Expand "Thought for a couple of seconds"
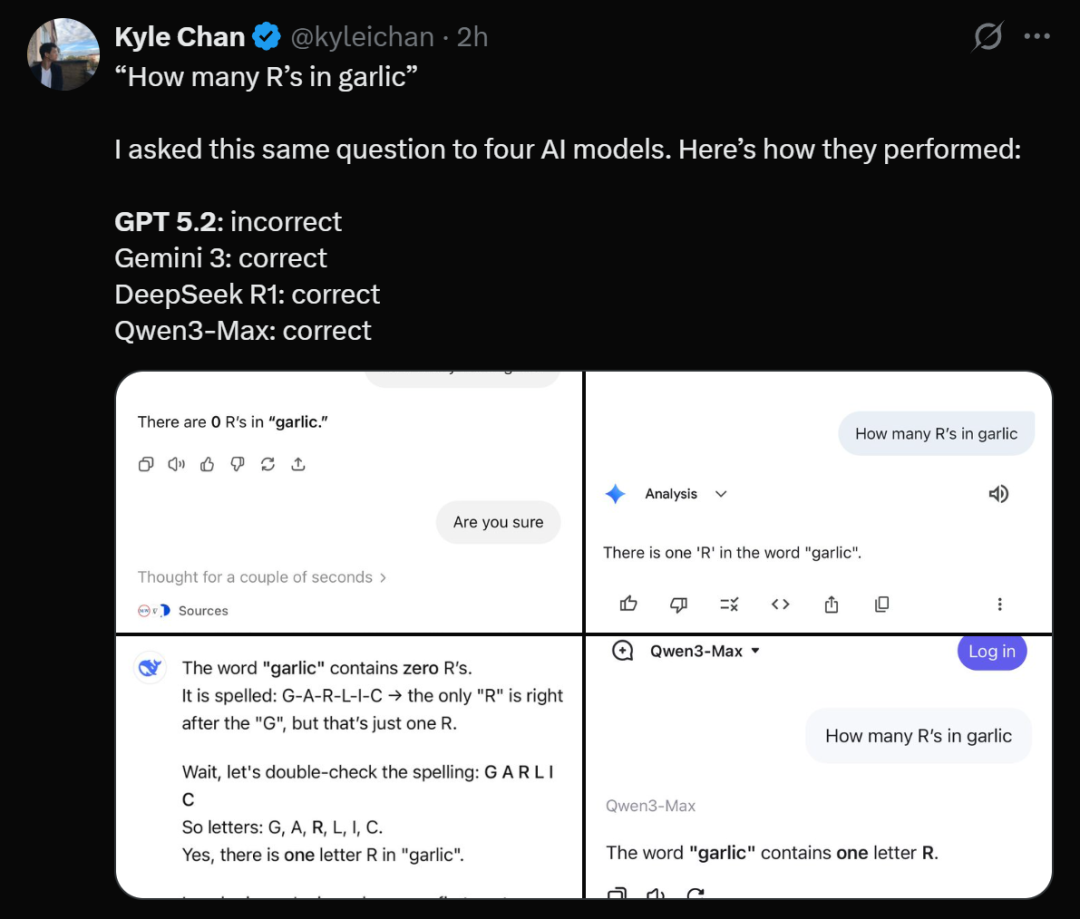The image size is (1080, 919). click(x=262, y=577)
